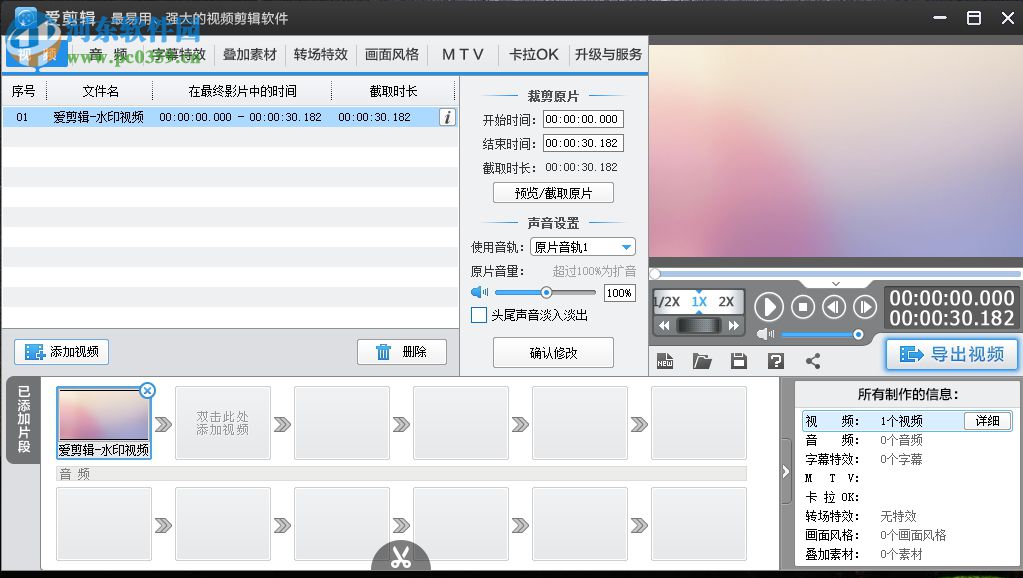This screenshot has width=1023, height=578.
Task: Collapse the info panel with side arrow
Action: point(786,472)
